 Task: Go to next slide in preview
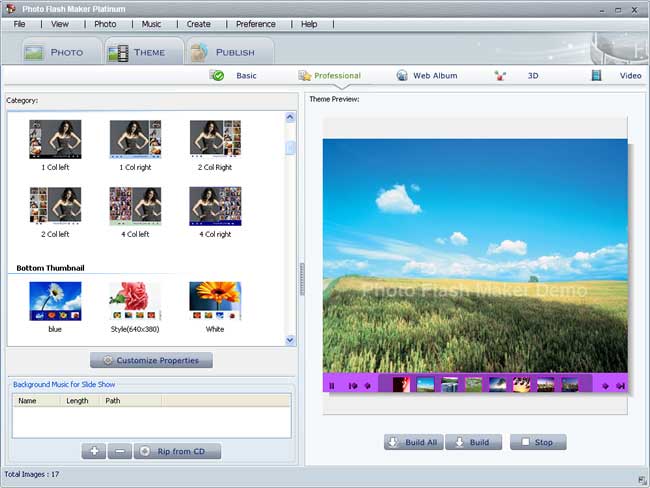(605, 386)
